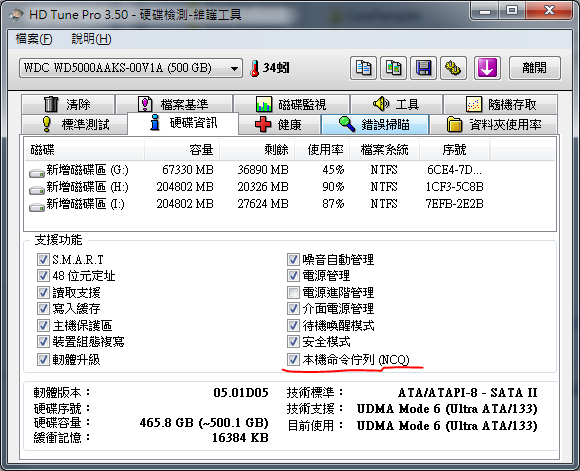
Task: Switch to the 磁碟監視 disk monitor tab
Action: [x=291, y=104]
